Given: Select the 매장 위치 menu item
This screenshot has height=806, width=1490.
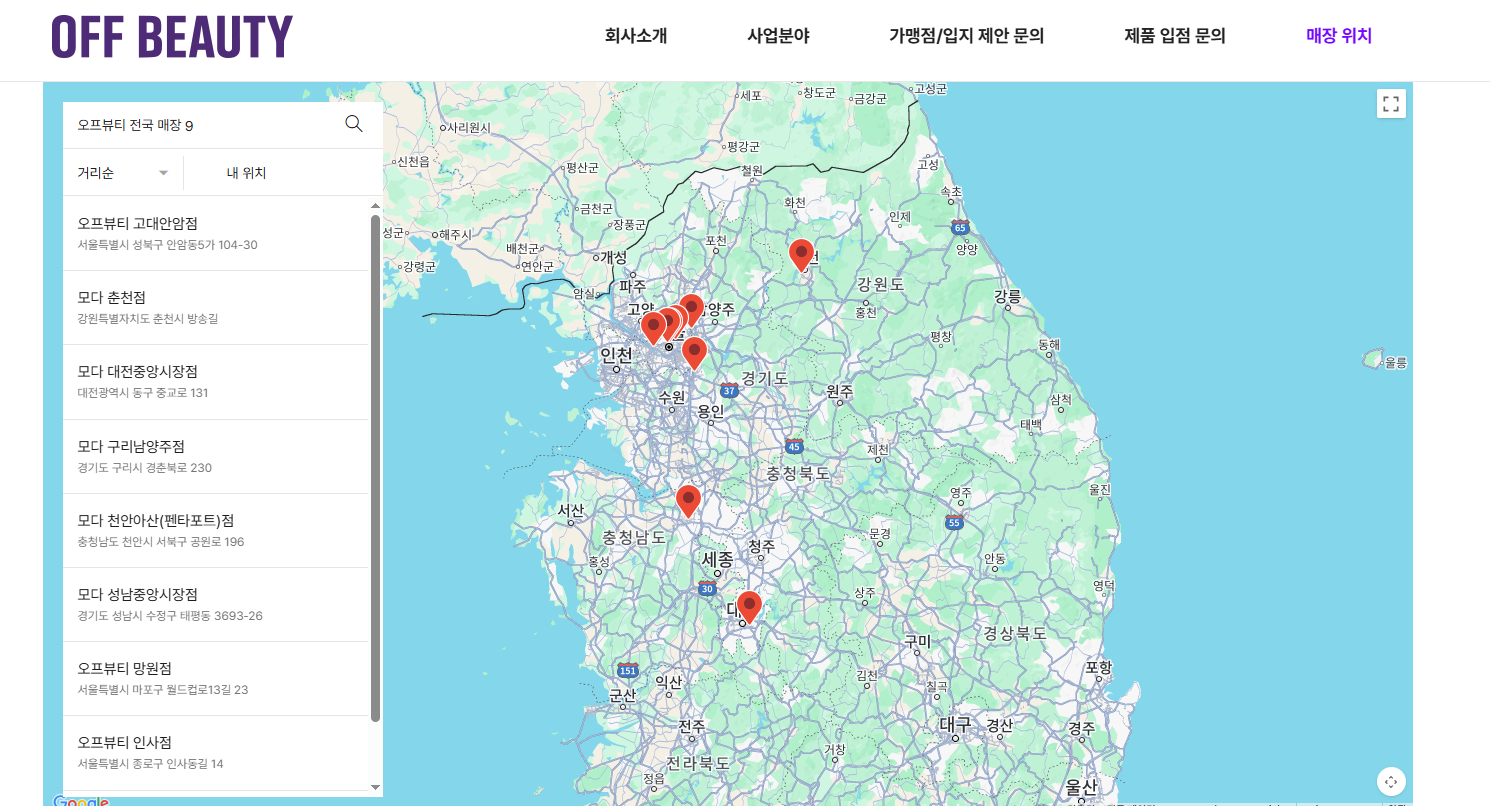Looking at the screenshot, I should pyautogui.click(x=1339, y=36).
